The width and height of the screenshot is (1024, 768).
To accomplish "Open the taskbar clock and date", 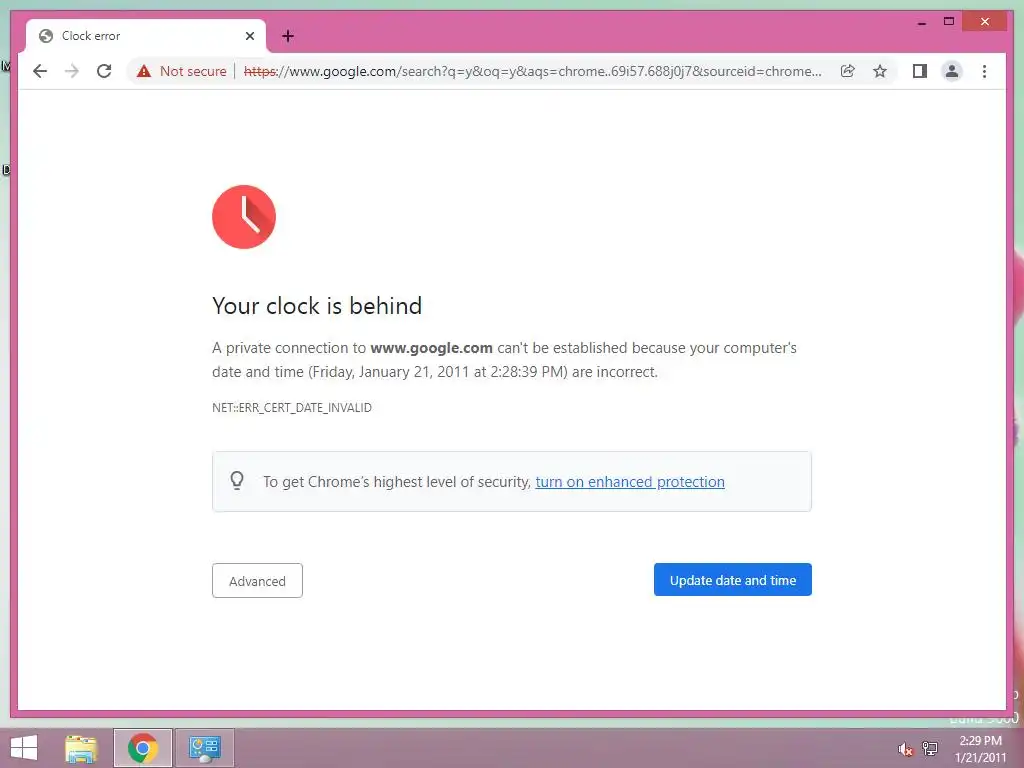I will pyautogui.click(x=980, y=749).
